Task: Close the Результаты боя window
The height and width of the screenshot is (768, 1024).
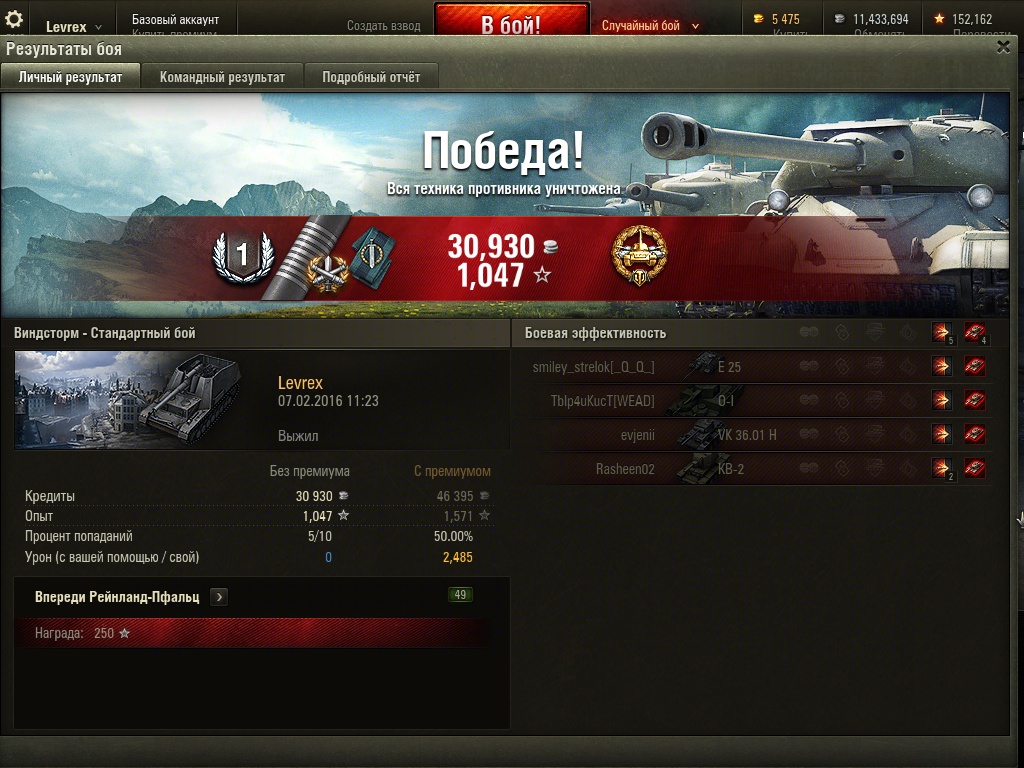Action: tap(1003, 47)
